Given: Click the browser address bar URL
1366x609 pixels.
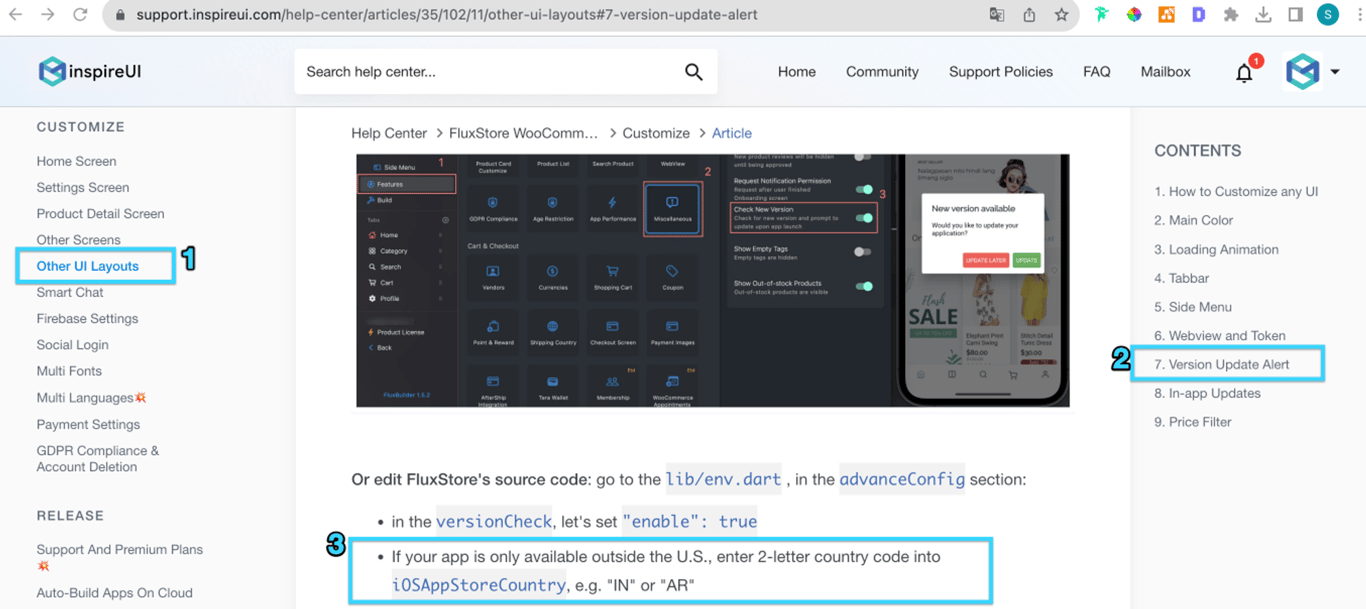Looking at the screenshot, I should [x=447, y=15].
